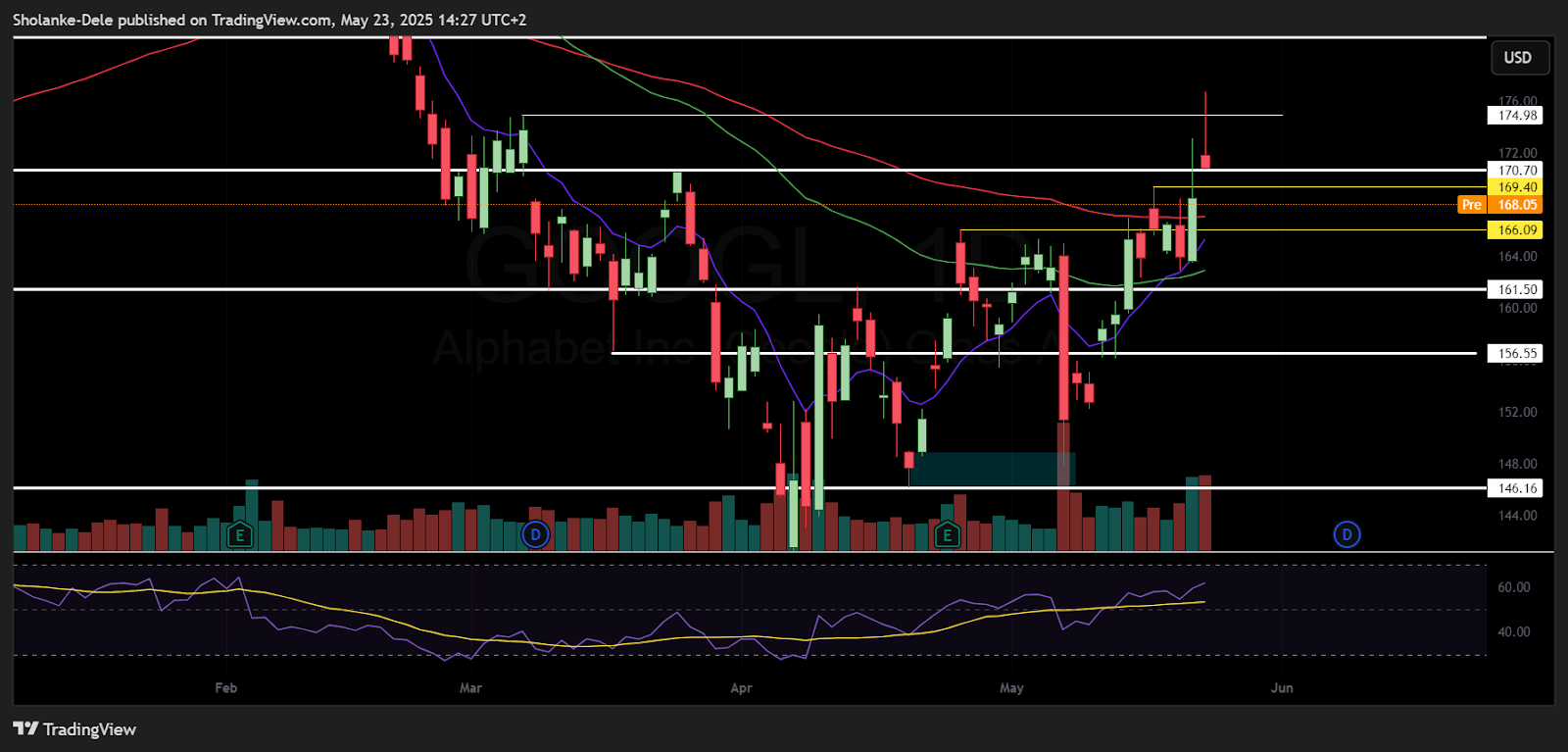
Task: Select the 174.98 price label
Action: tap(1515, 116)
